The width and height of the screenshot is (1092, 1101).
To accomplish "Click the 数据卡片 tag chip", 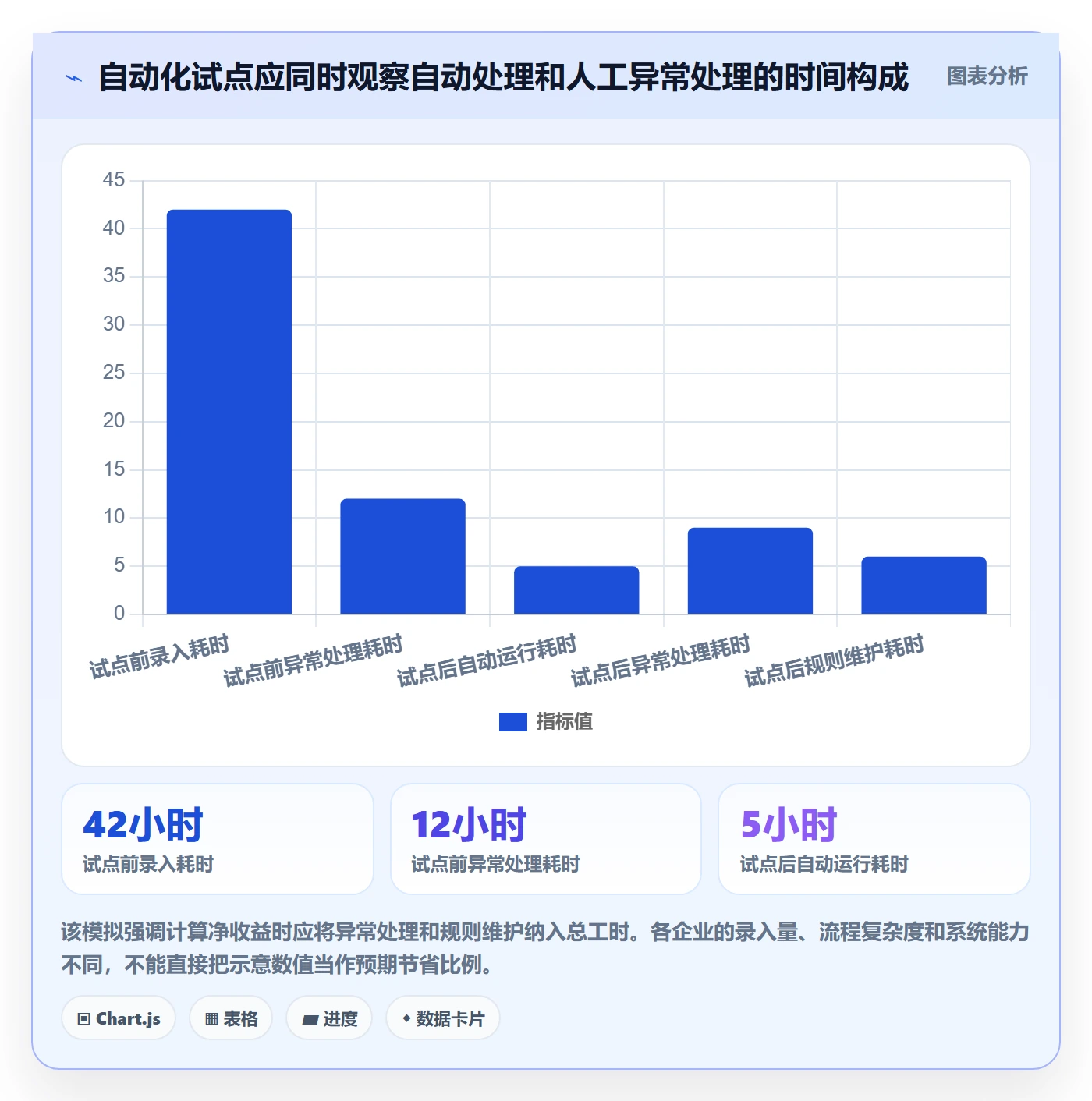I will tap(443, 1018).
